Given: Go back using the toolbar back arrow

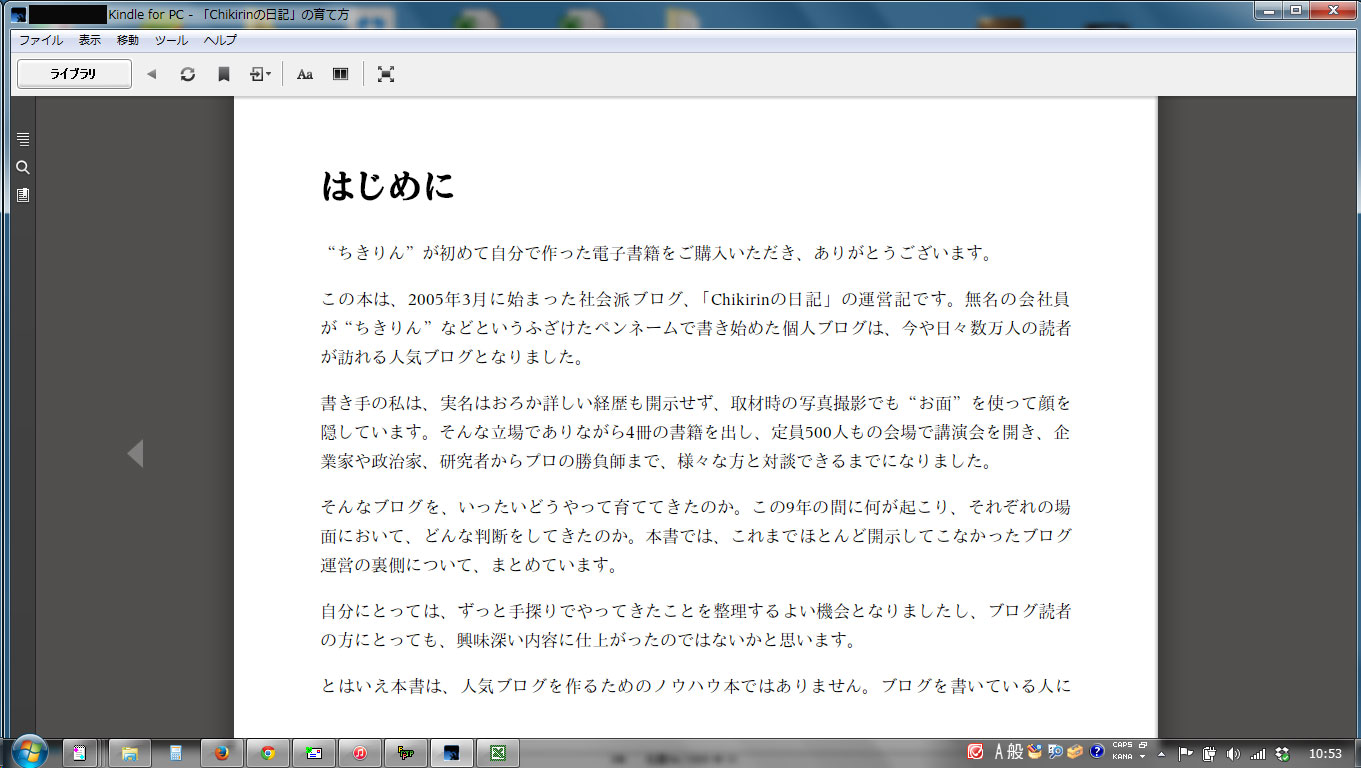Looking at the screenshot, I should pos(152,74).
